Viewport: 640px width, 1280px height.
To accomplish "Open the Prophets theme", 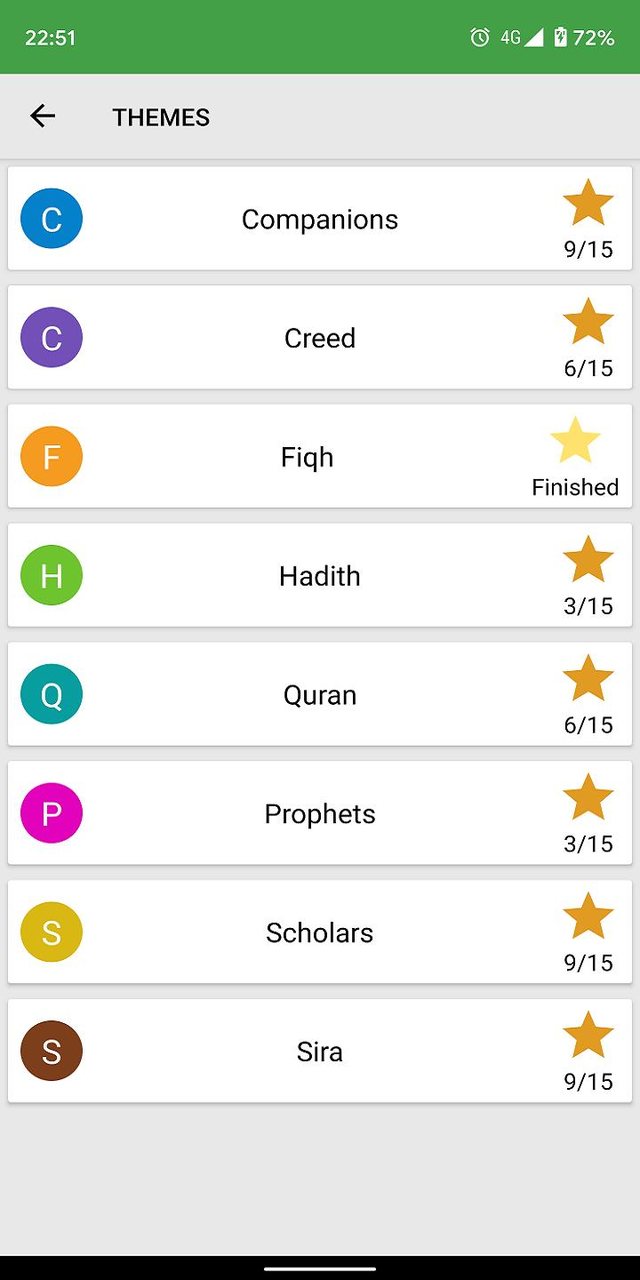I will click(319, 813).
